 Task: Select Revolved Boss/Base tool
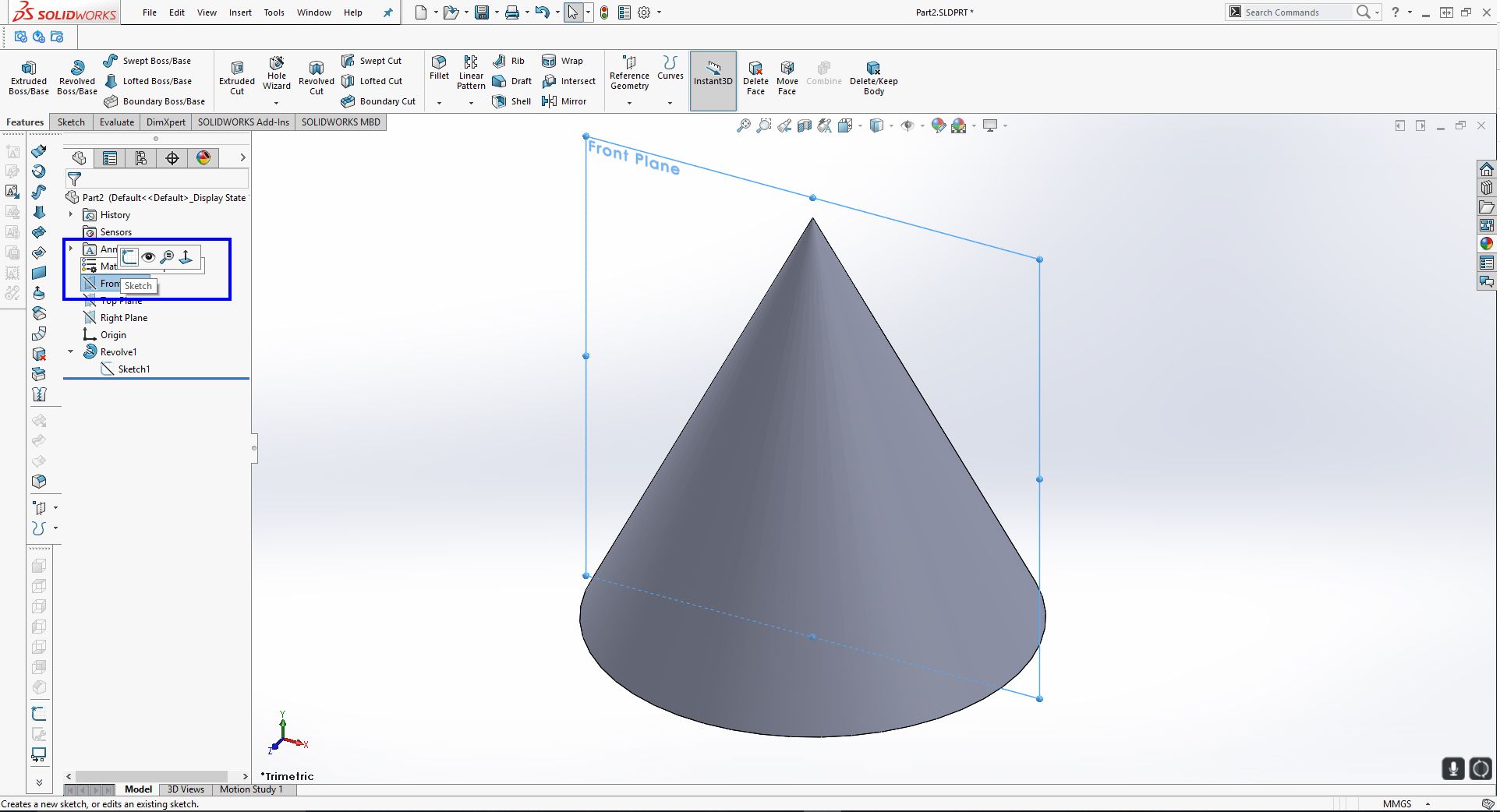pos(77,77)
